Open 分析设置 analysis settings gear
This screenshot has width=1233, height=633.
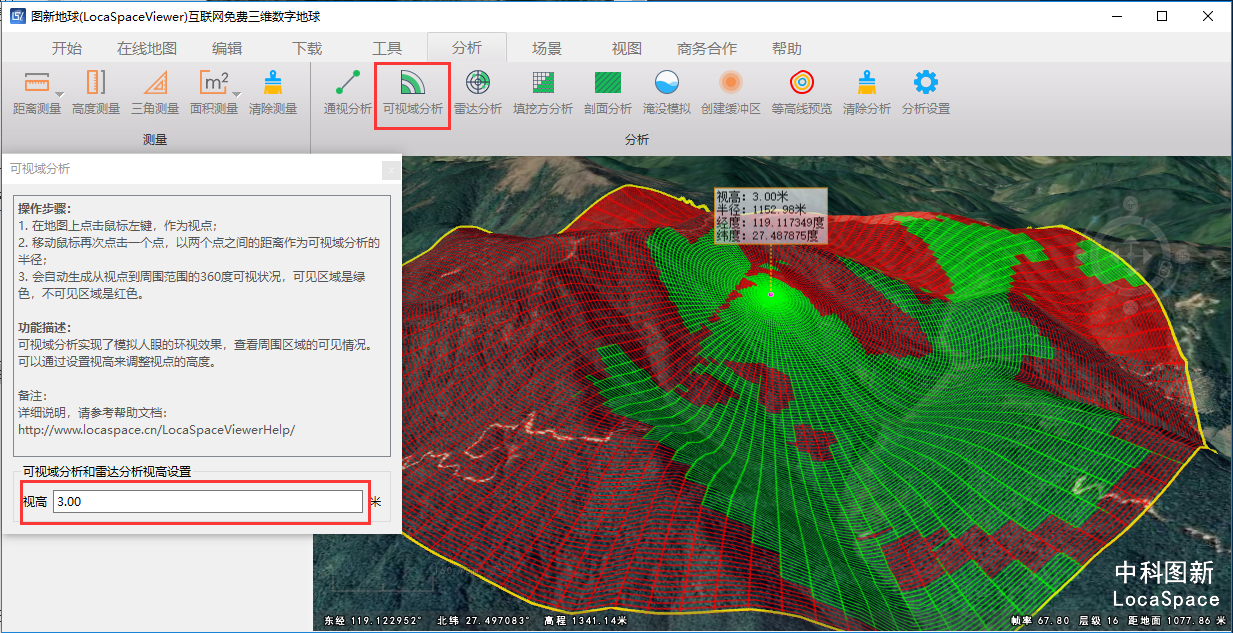926,92
